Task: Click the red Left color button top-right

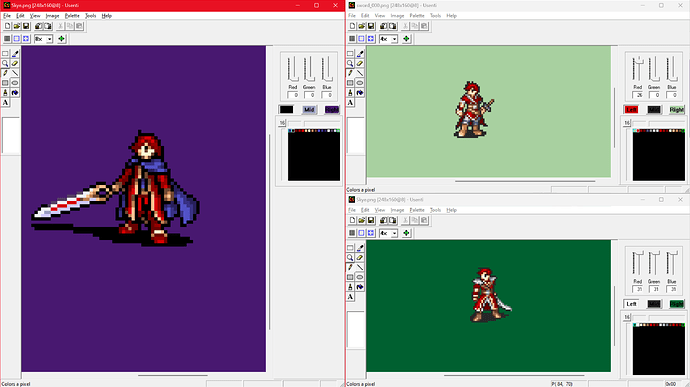Action: (631, 110)
